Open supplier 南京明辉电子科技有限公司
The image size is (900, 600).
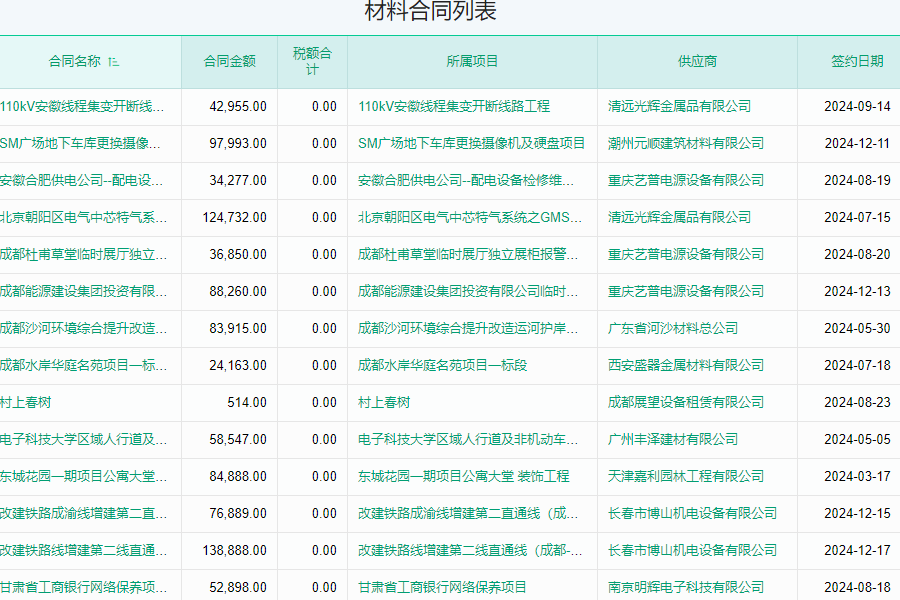686,587
